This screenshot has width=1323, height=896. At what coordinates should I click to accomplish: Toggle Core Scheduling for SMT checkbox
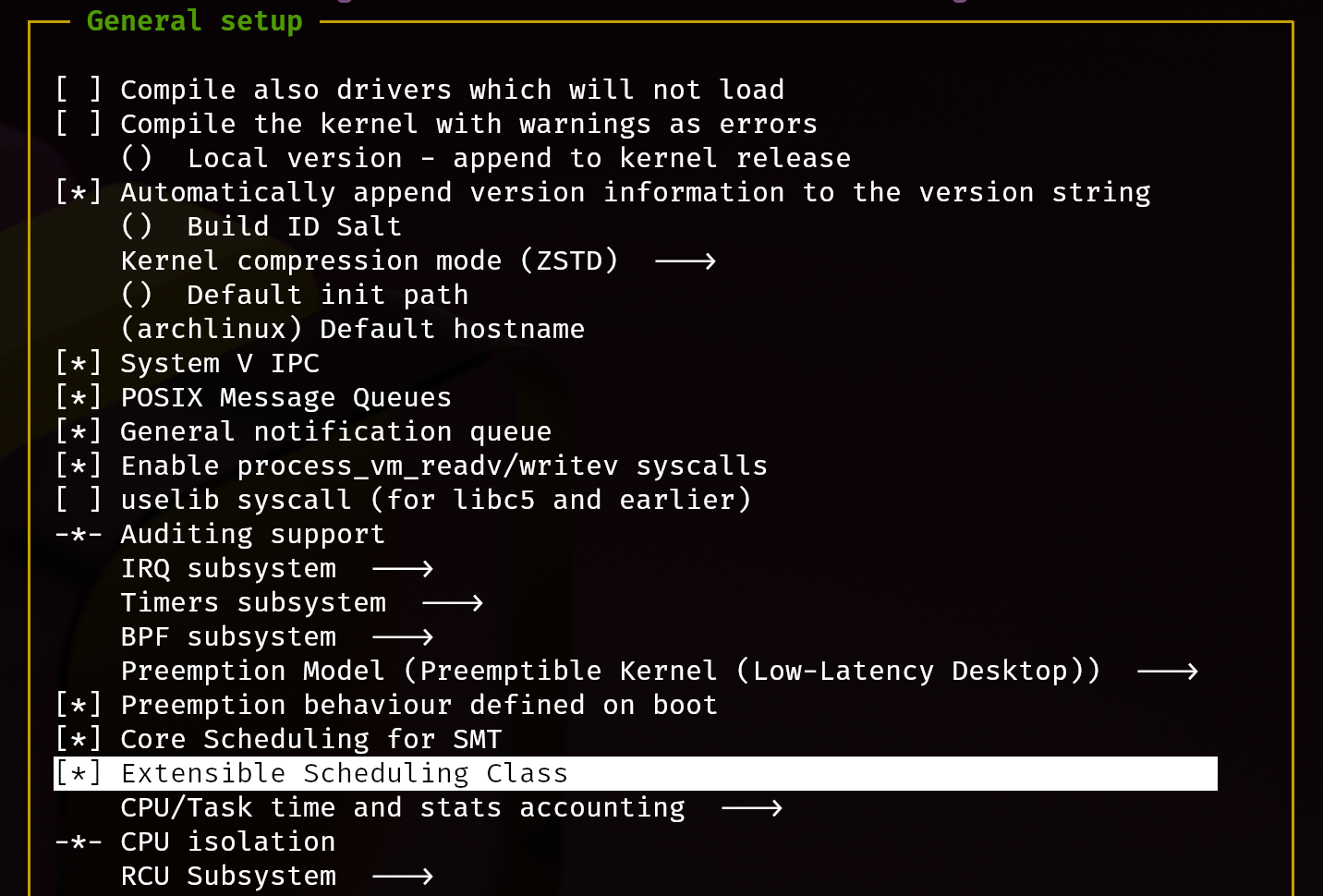tap(79, 739)
